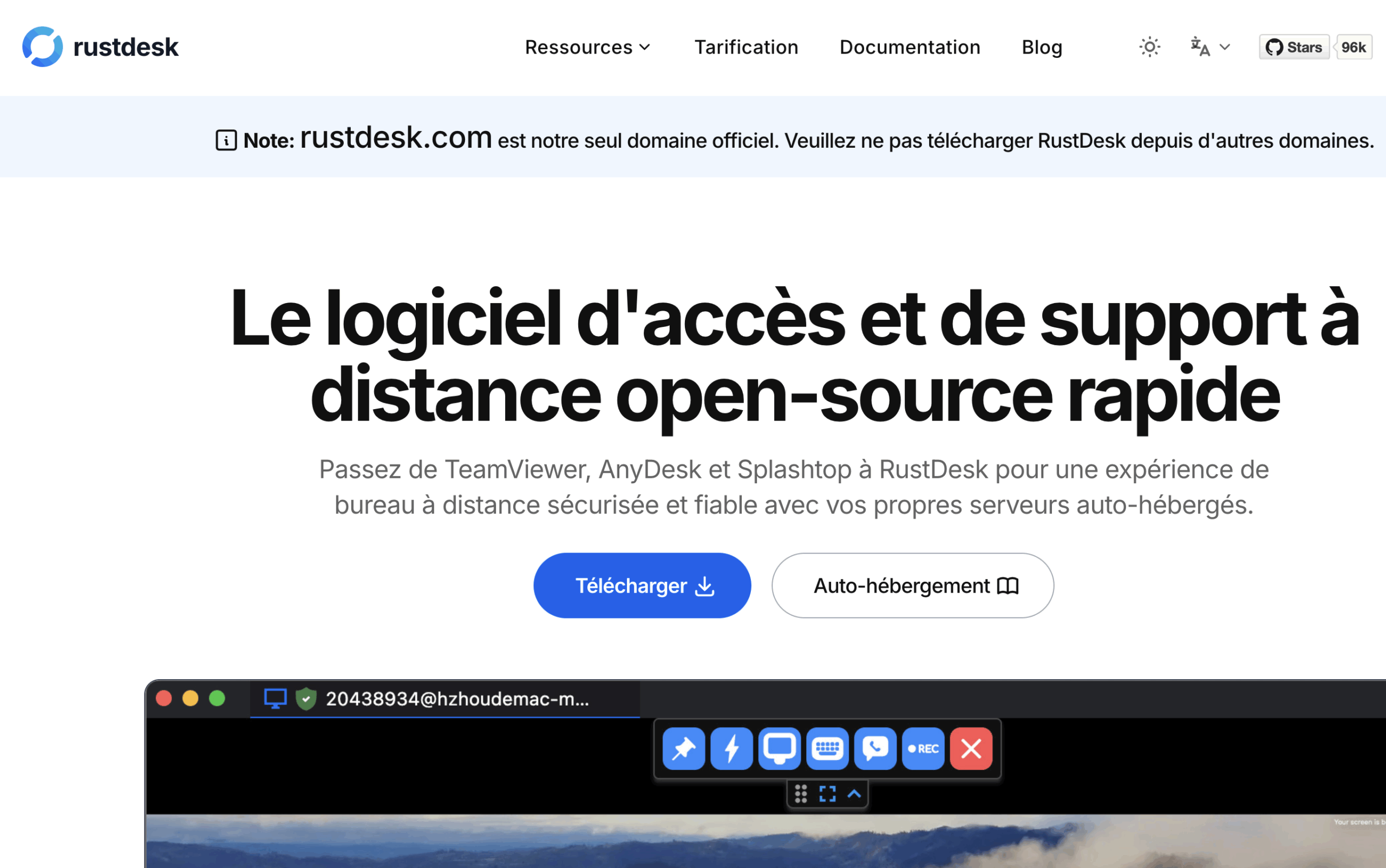The image size is (1386, 868).
Task: Expand the Ressources dropdown menu
Action: click(x=587, y=47)
